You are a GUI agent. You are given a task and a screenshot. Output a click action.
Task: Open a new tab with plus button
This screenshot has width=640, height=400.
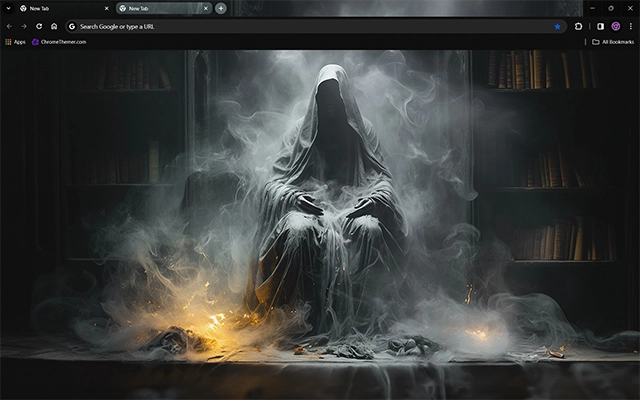221,8
